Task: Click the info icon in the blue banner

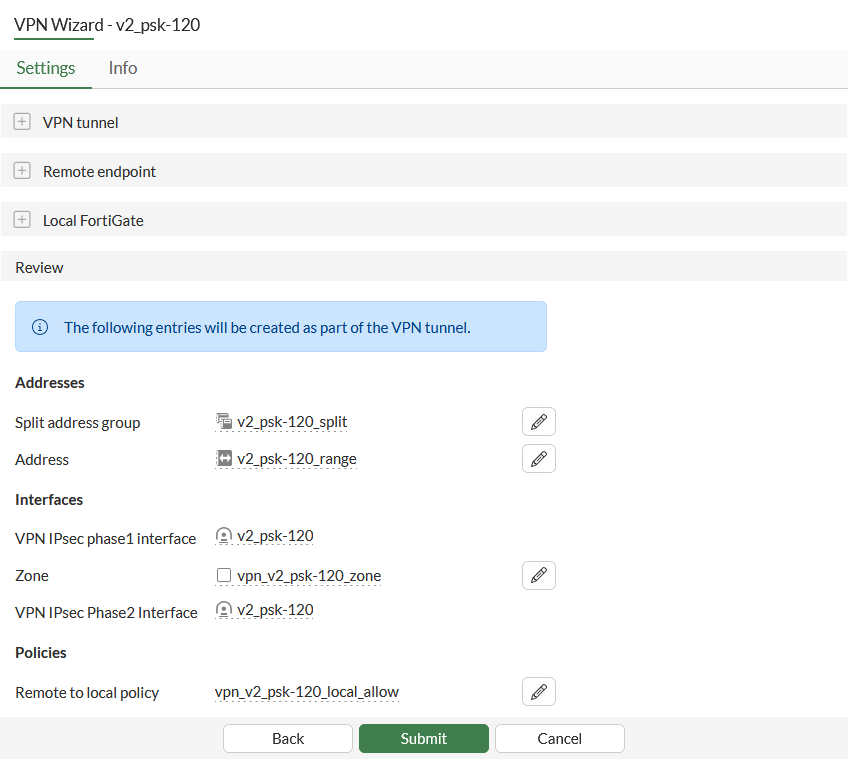Action: click(x=40, y=327)
